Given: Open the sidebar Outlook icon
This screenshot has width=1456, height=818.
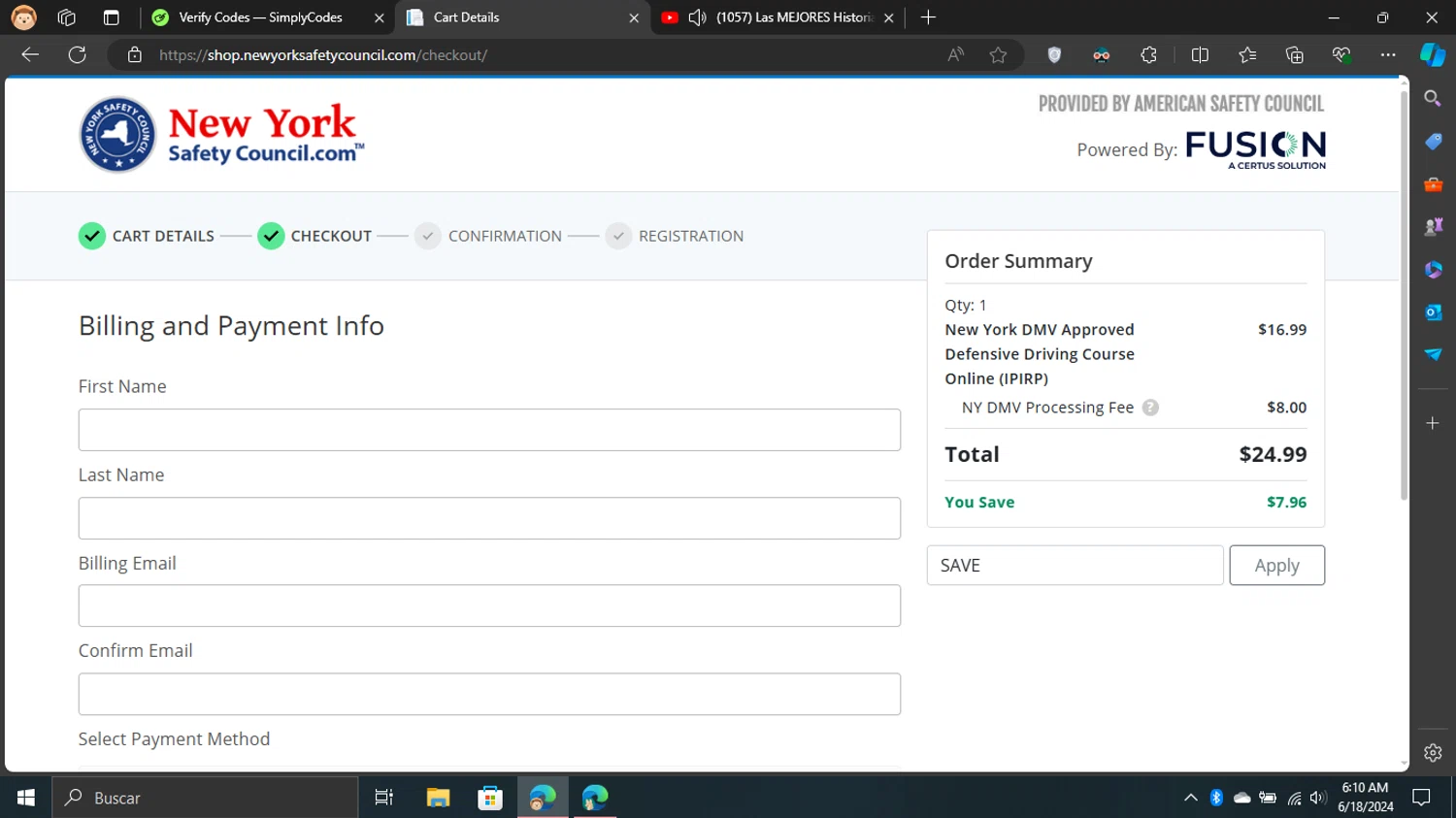Looking at the screenshot, I should (x=1433, y=312).
